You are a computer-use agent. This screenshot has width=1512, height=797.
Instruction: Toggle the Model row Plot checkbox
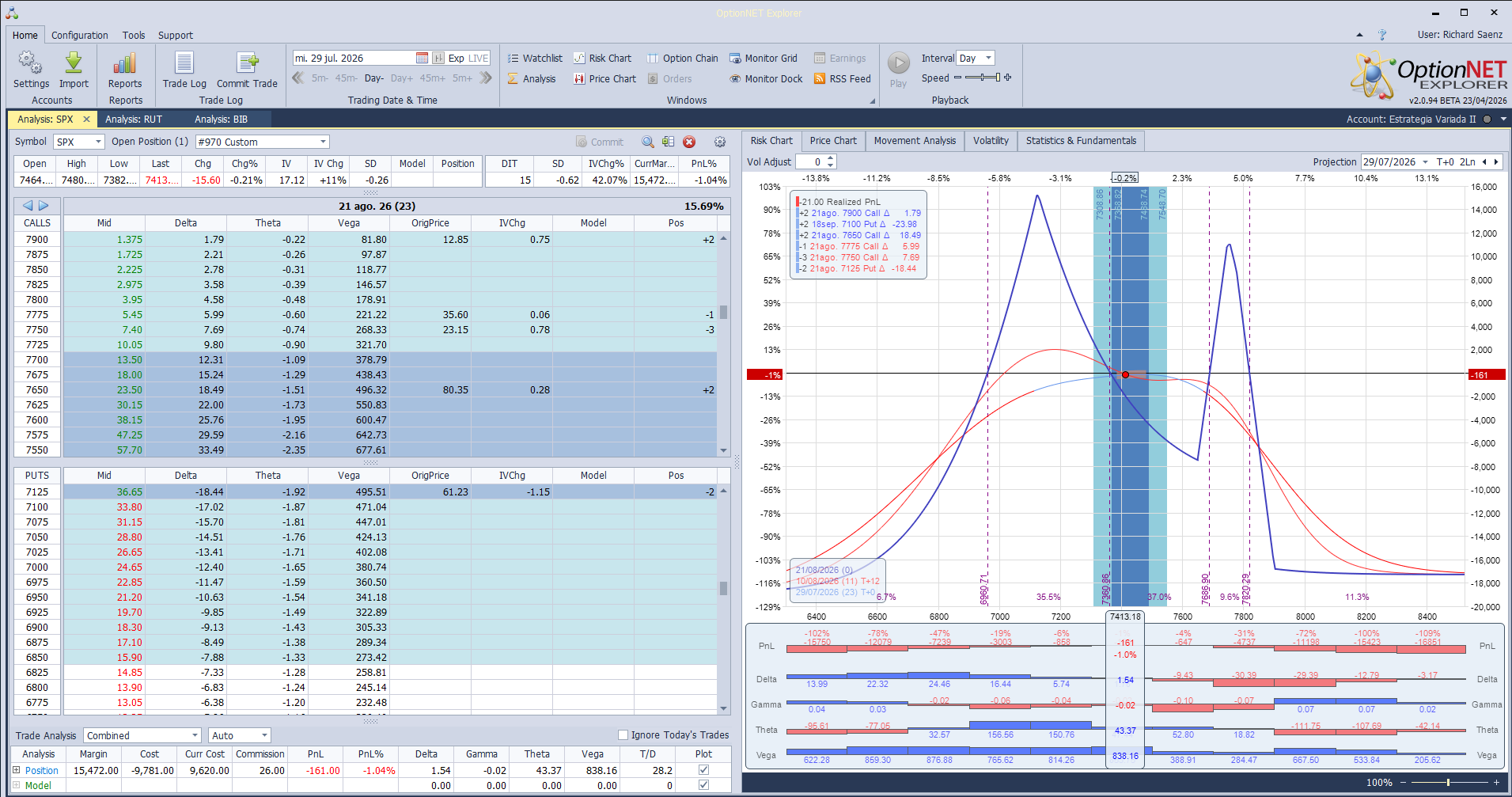[x=703, y=785]
